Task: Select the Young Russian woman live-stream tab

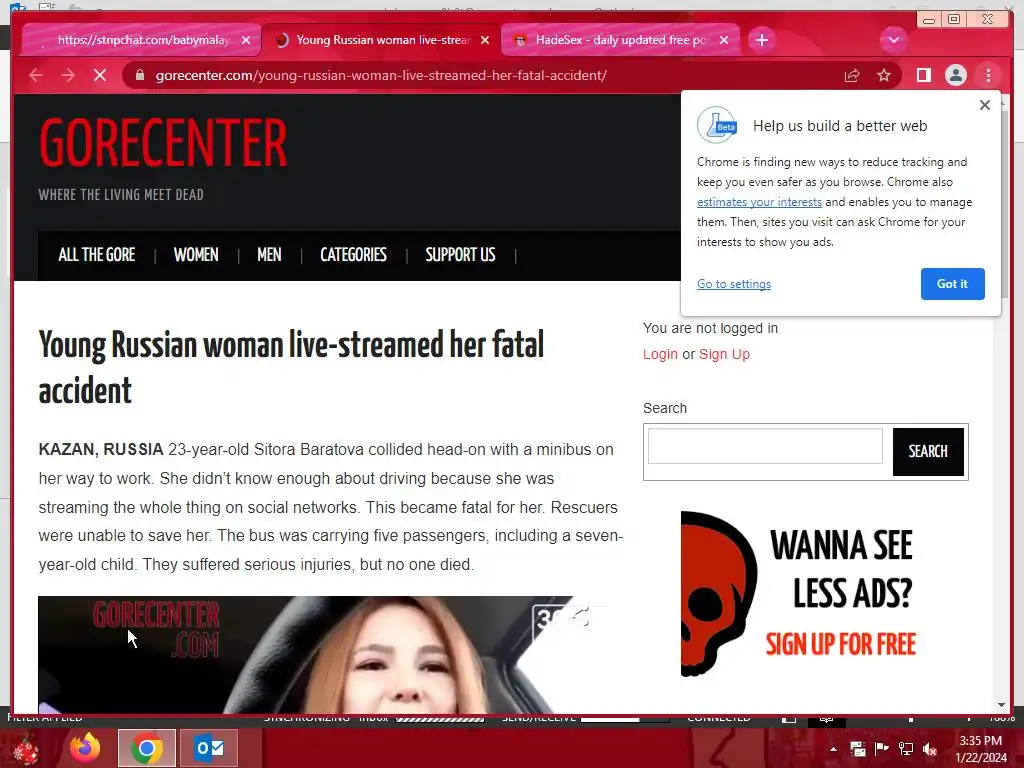Action: (x=381, y=40)
